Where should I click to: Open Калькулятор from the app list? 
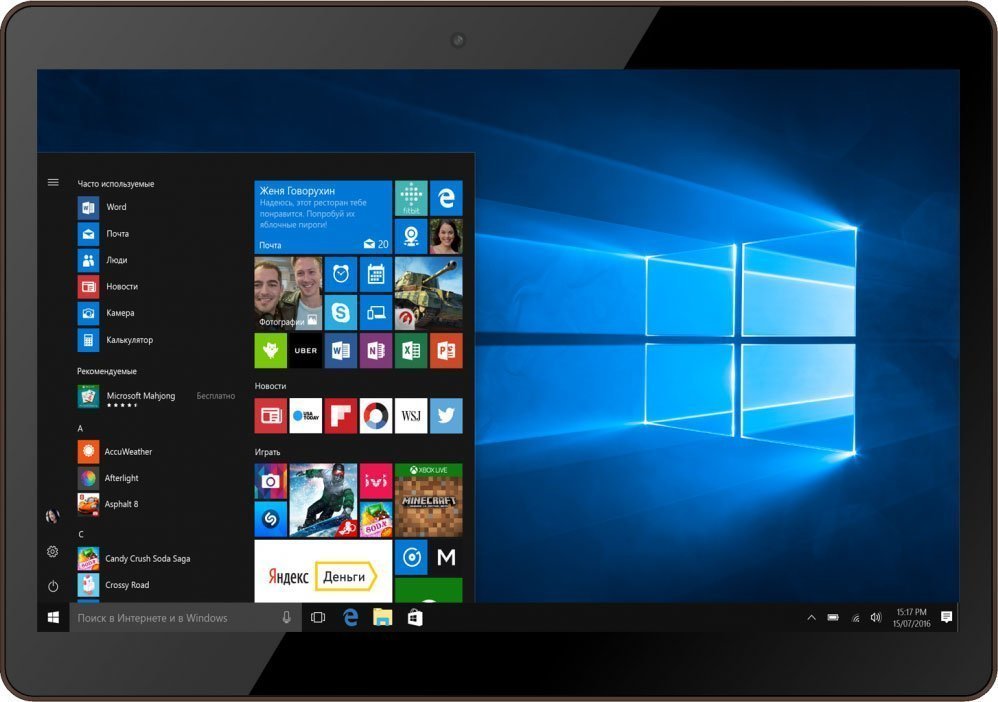[115, 340]
